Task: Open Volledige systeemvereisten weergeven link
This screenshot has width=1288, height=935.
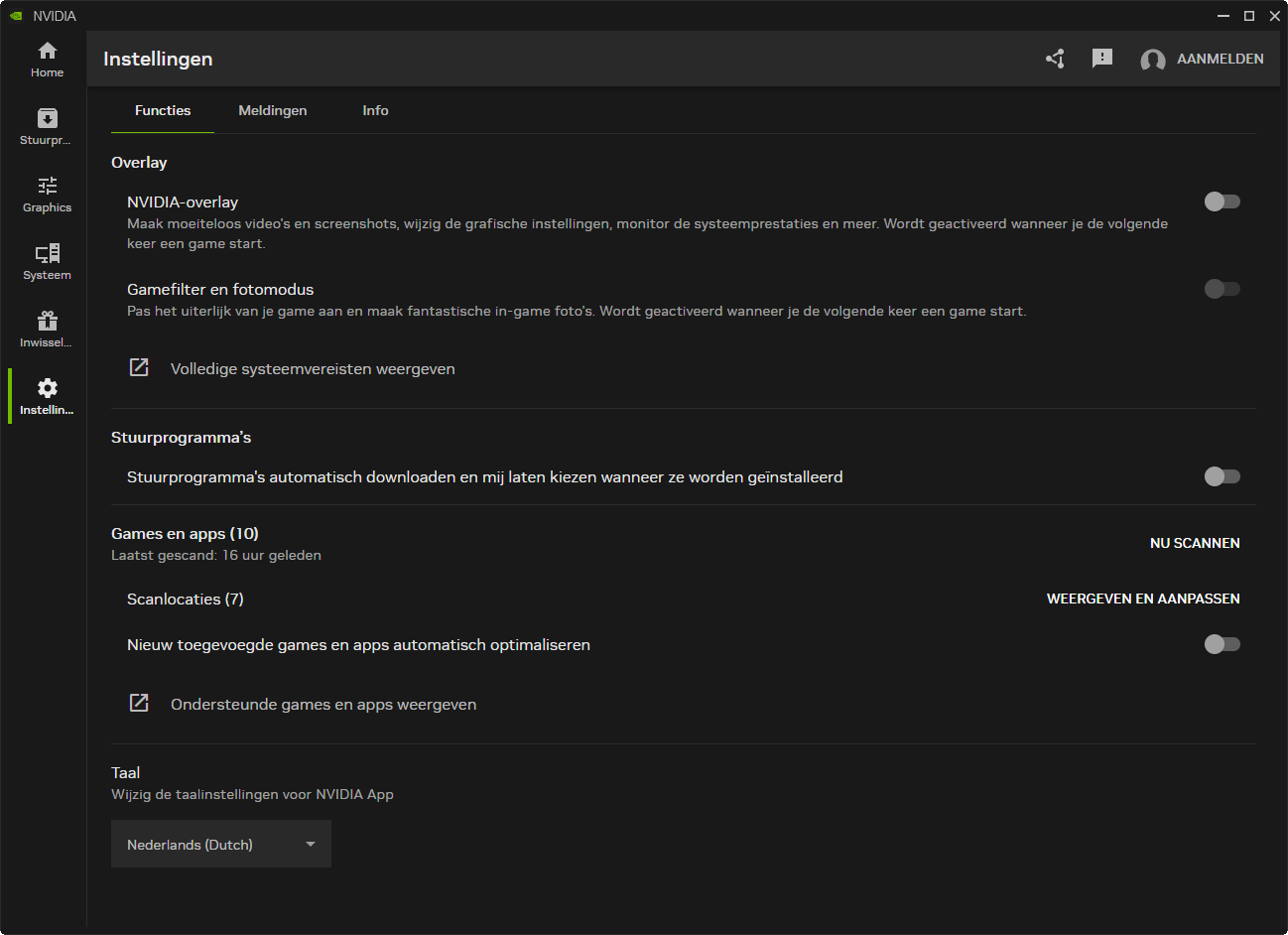Action: (x=312, y=368)
